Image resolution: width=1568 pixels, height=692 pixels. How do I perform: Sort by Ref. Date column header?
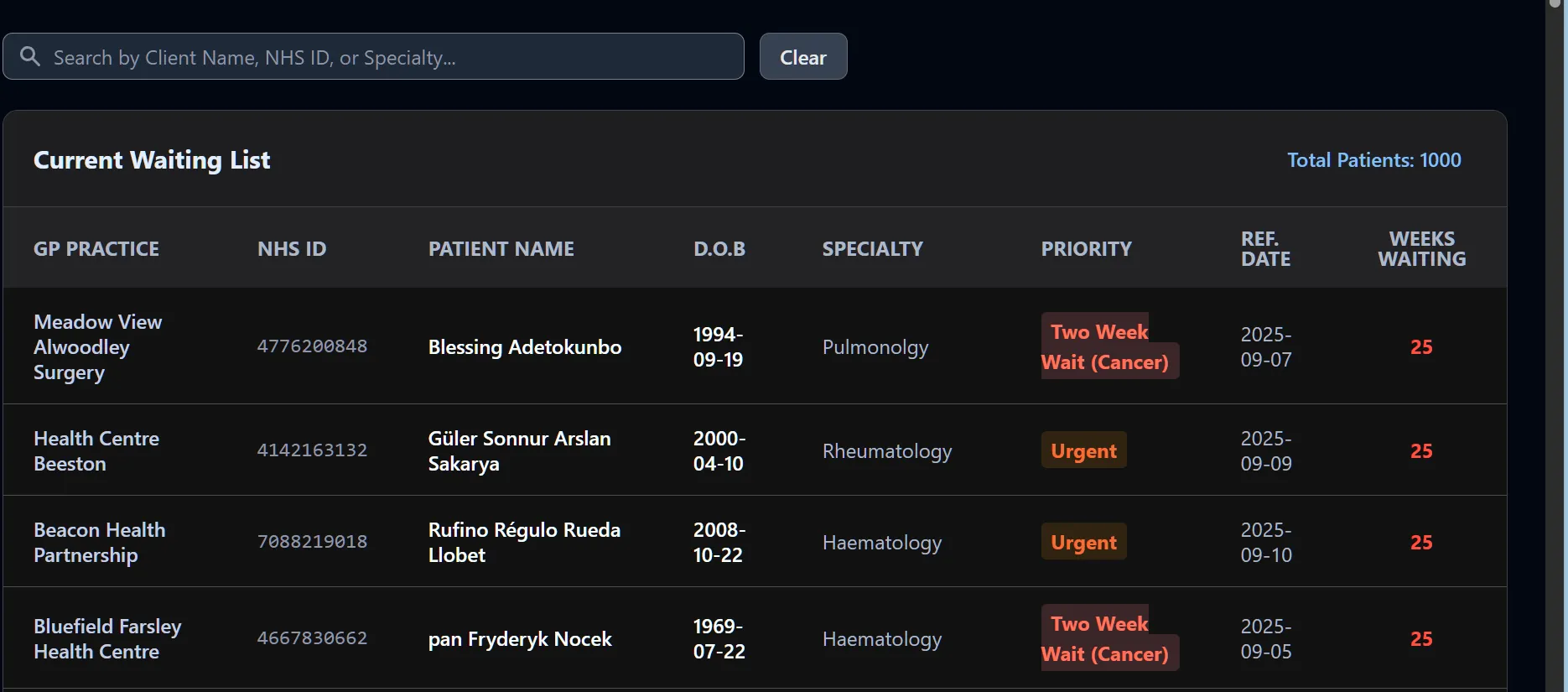click(1266, 249)
